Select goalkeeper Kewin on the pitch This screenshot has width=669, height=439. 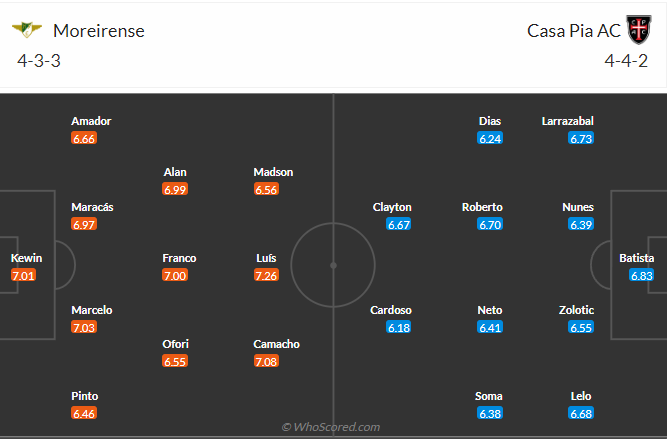26,258
